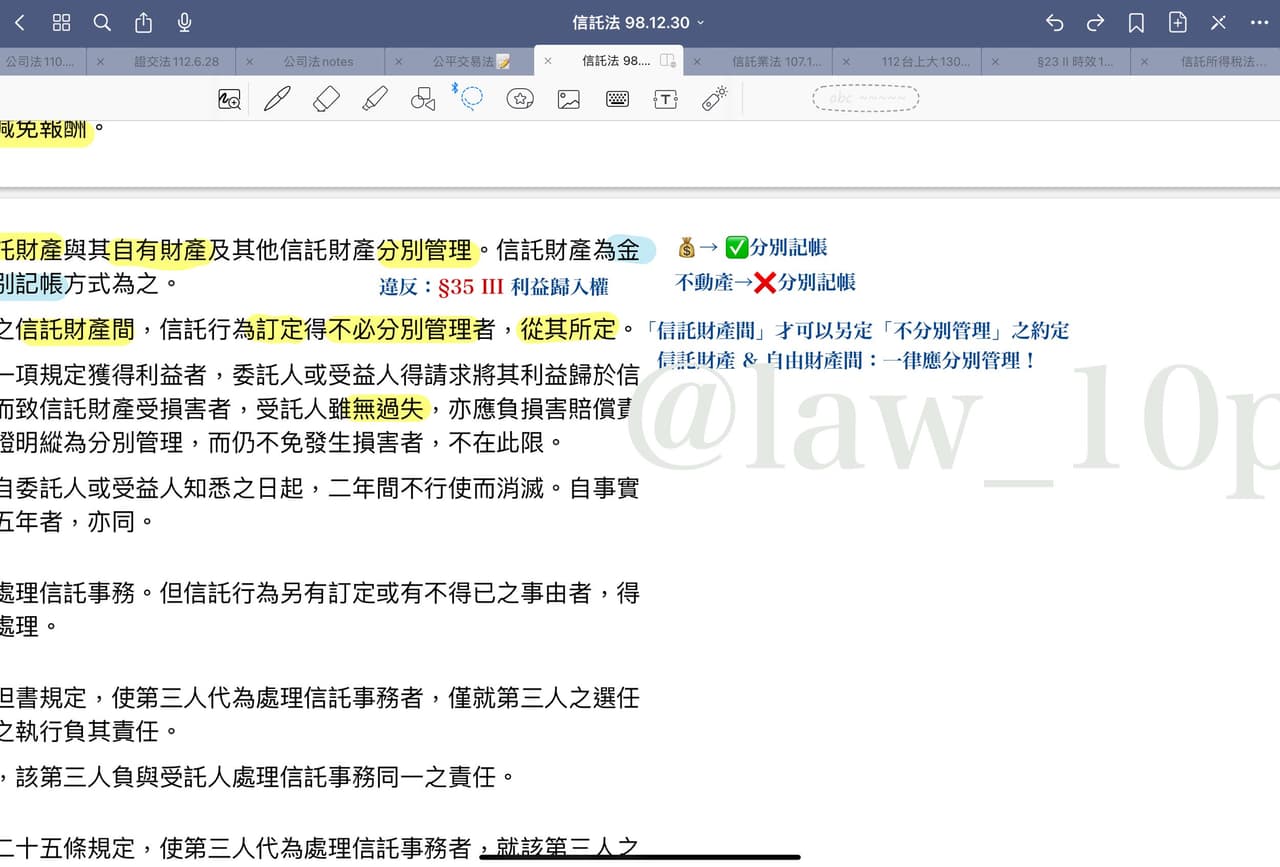Undo the last action
The width and height of the screenshot is (1280, 867).
pyautogui.click(x=1054, y=22)
